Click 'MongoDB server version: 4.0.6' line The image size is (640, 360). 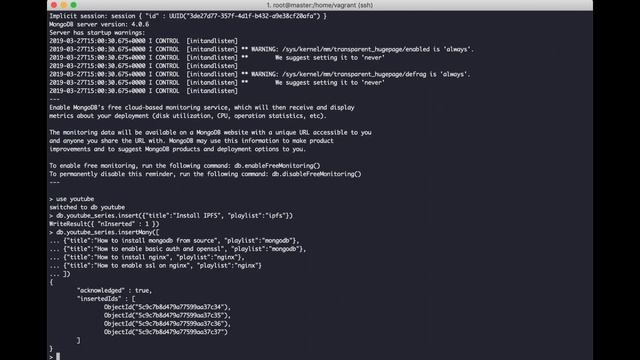[99, 24]
